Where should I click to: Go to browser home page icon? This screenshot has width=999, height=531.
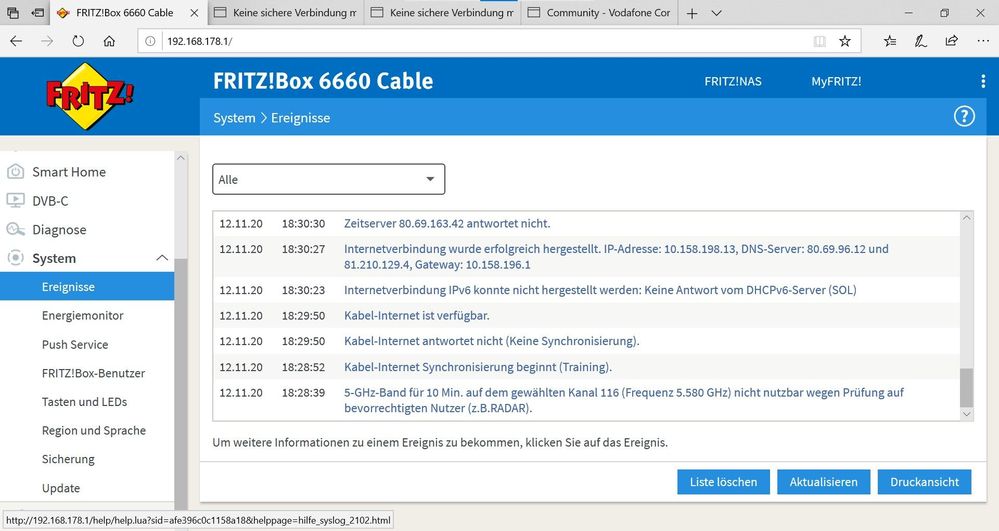point(110,41)
